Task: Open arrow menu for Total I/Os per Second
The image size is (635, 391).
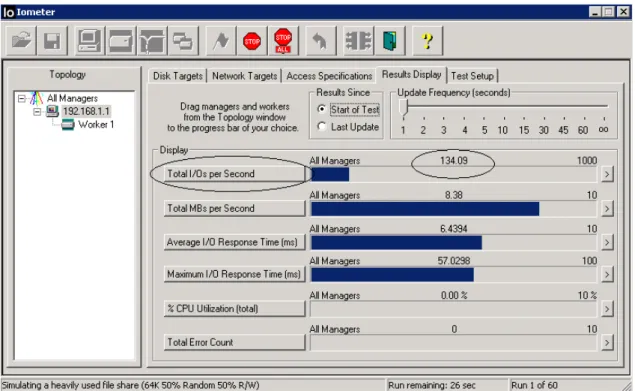Action: tap(607, 174)
